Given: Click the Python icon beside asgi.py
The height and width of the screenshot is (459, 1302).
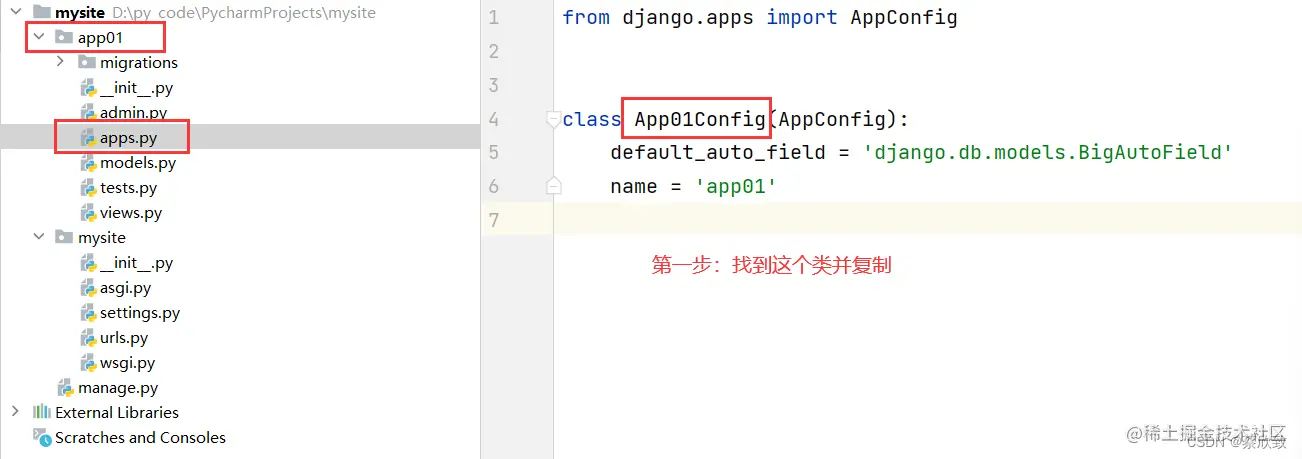Looking at the screenshot, I should coord(88,288).
